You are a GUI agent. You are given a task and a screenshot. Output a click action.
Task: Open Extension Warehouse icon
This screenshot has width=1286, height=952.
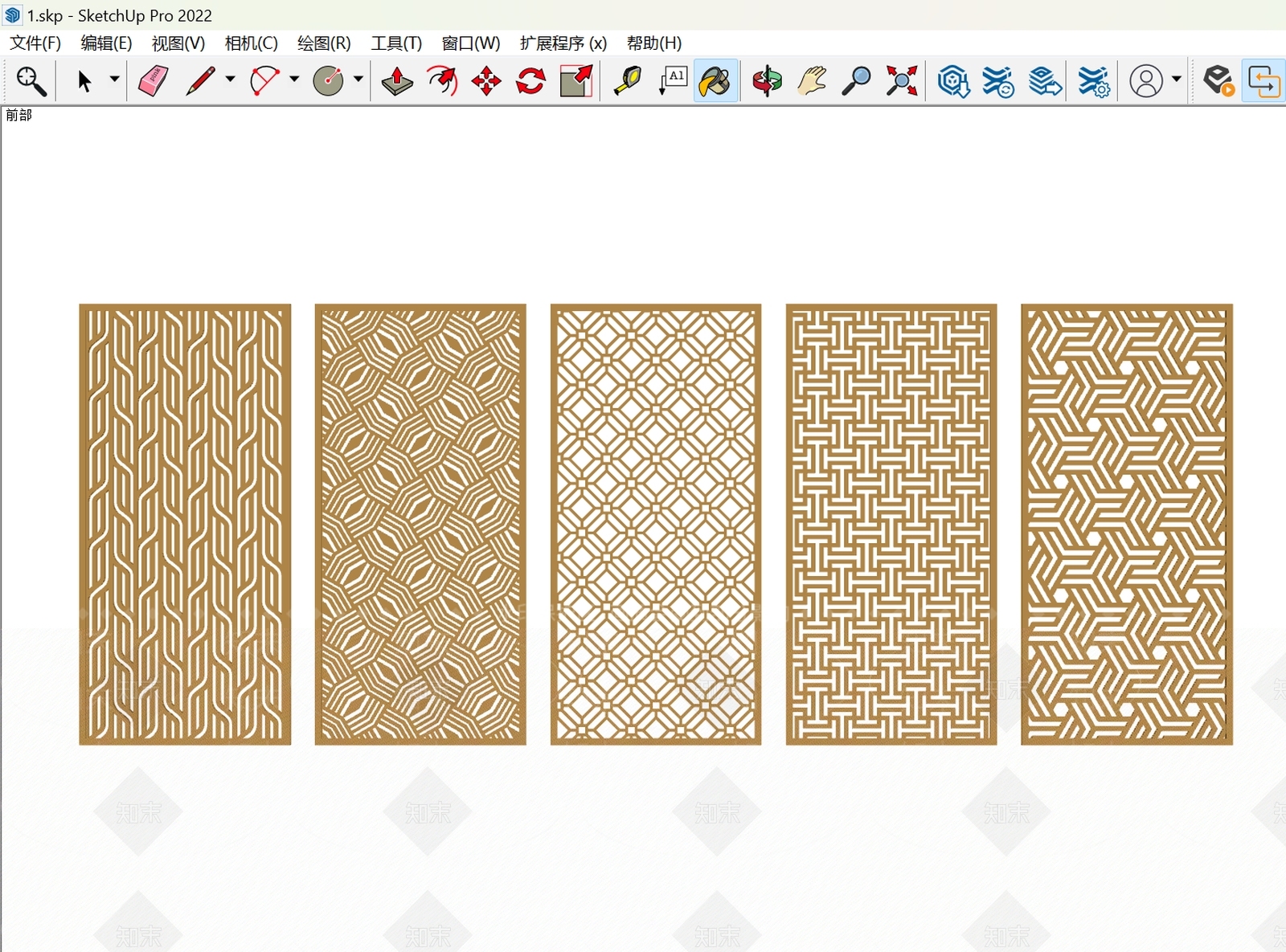998,81
